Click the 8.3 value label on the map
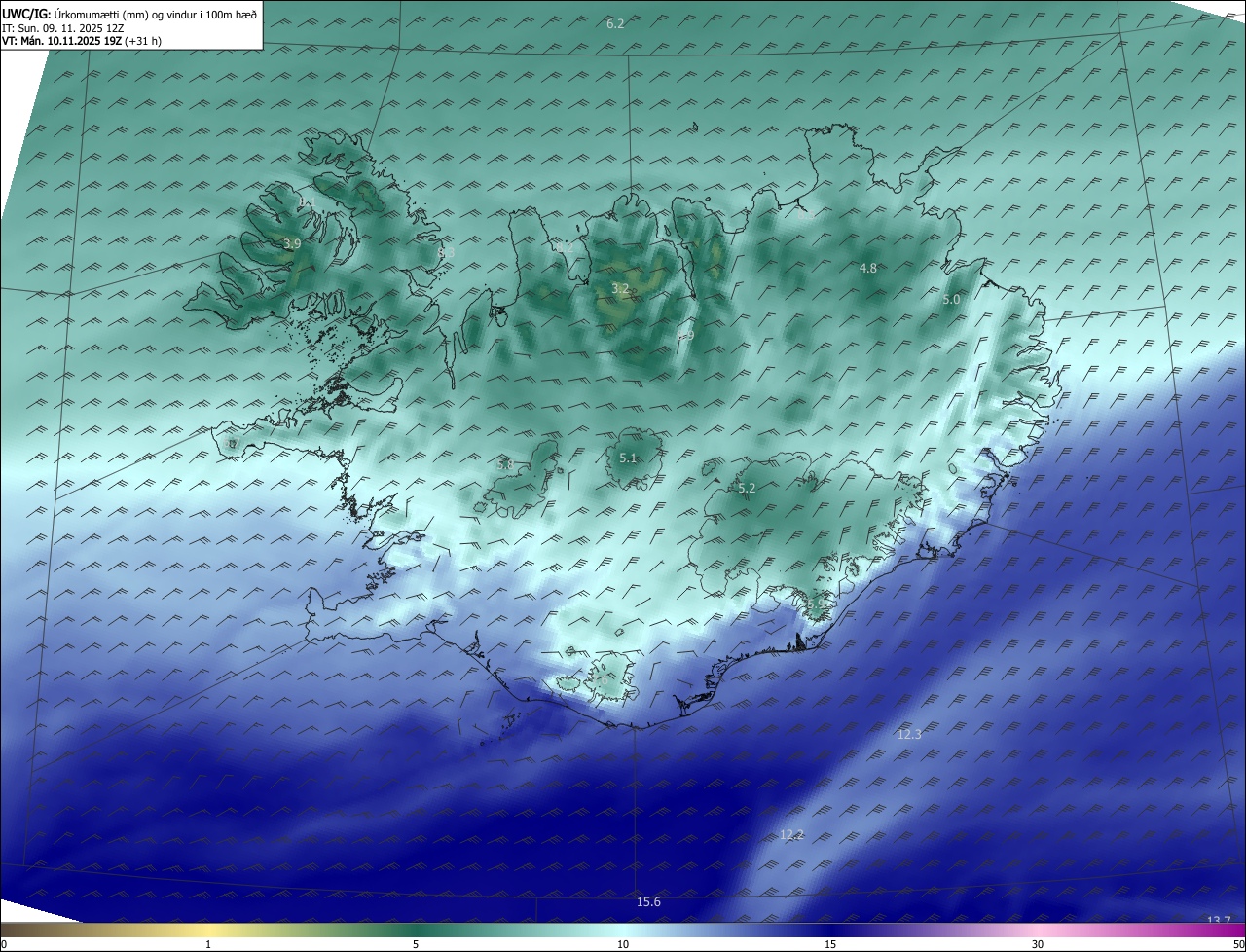Image resolution: width=1246 pixels, height=952 pixels. pos(446,252)
